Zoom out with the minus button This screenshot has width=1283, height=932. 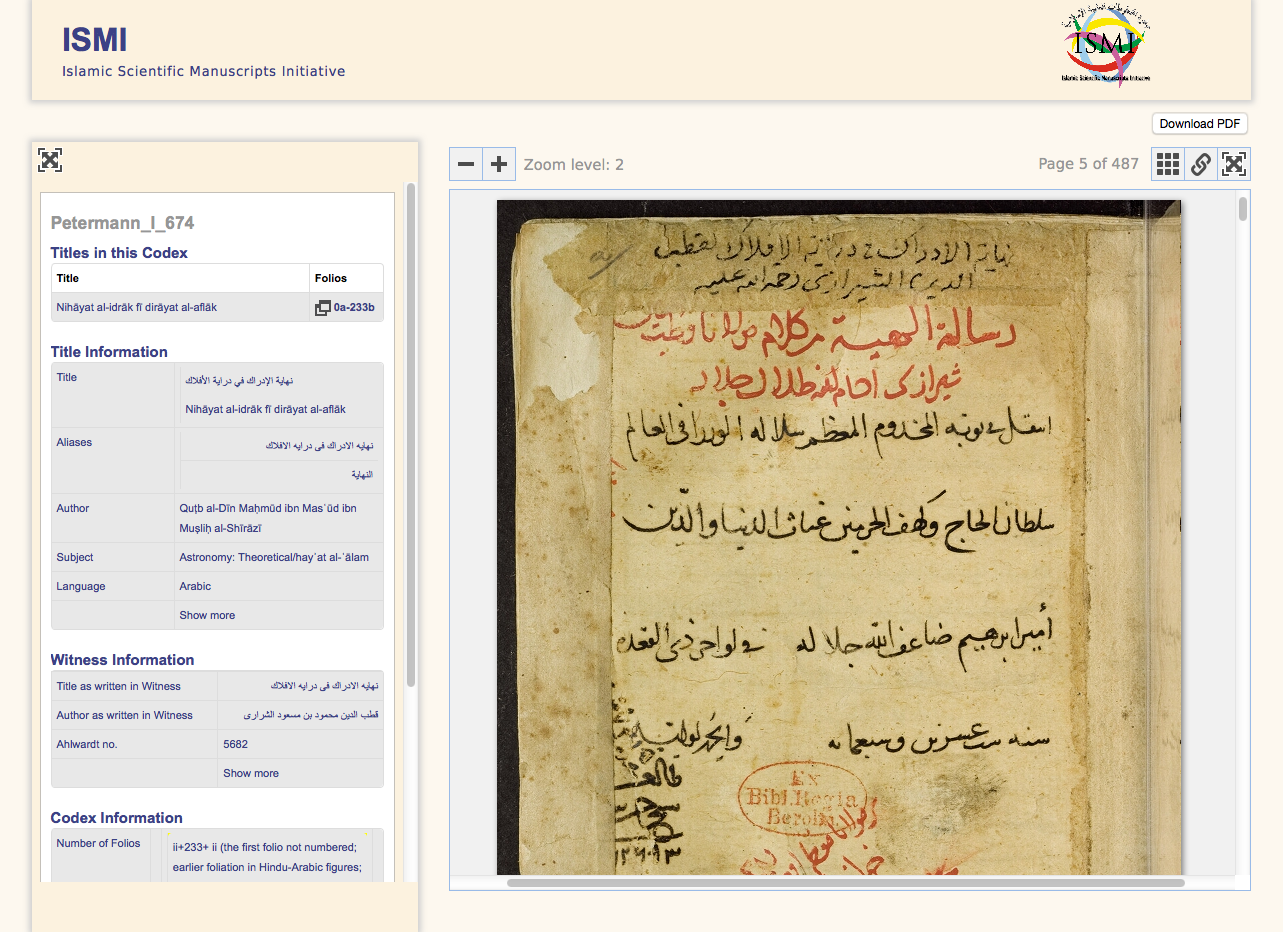point(466,164)
